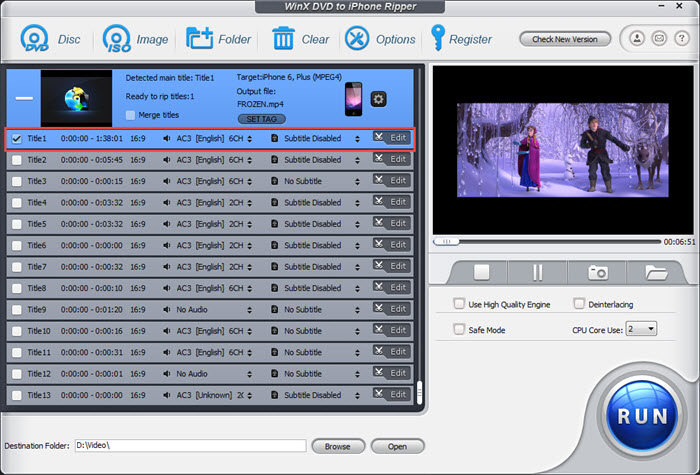Click the Edit button for Title10

392,330
